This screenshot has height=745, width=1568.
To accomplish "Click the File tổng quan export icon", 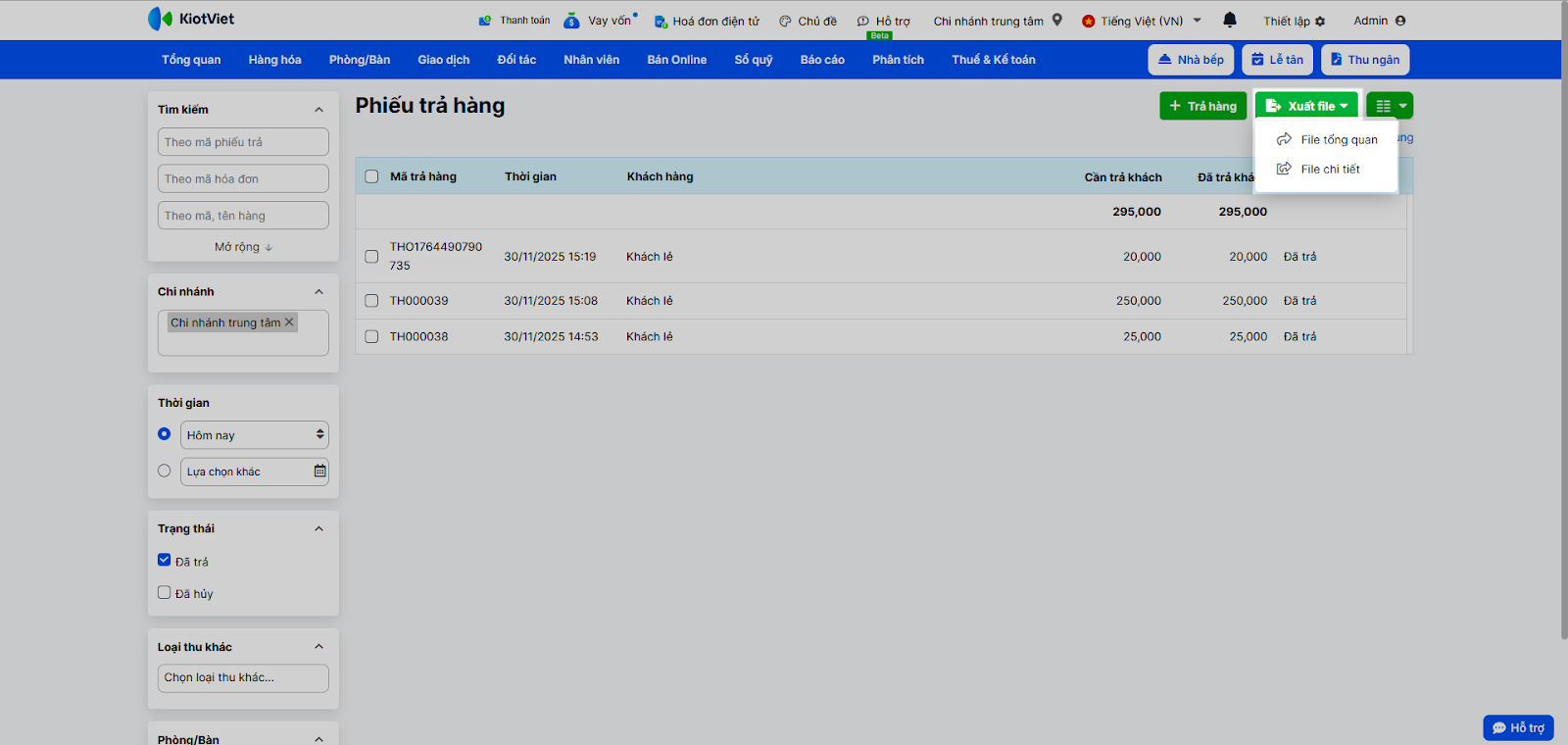I will 1284,139.
